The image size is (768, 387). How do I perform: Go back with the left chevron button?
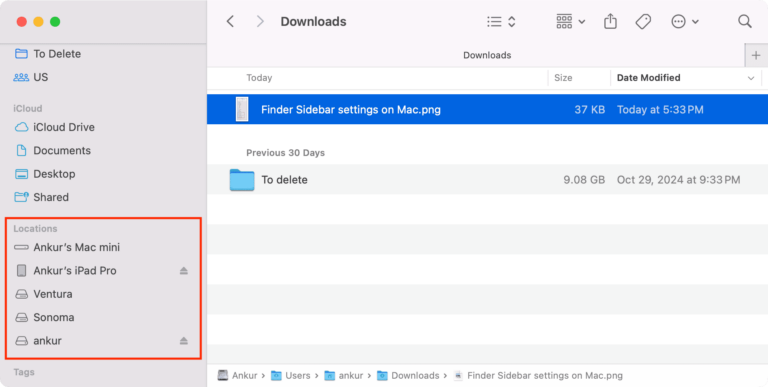[x=230, y=22]
